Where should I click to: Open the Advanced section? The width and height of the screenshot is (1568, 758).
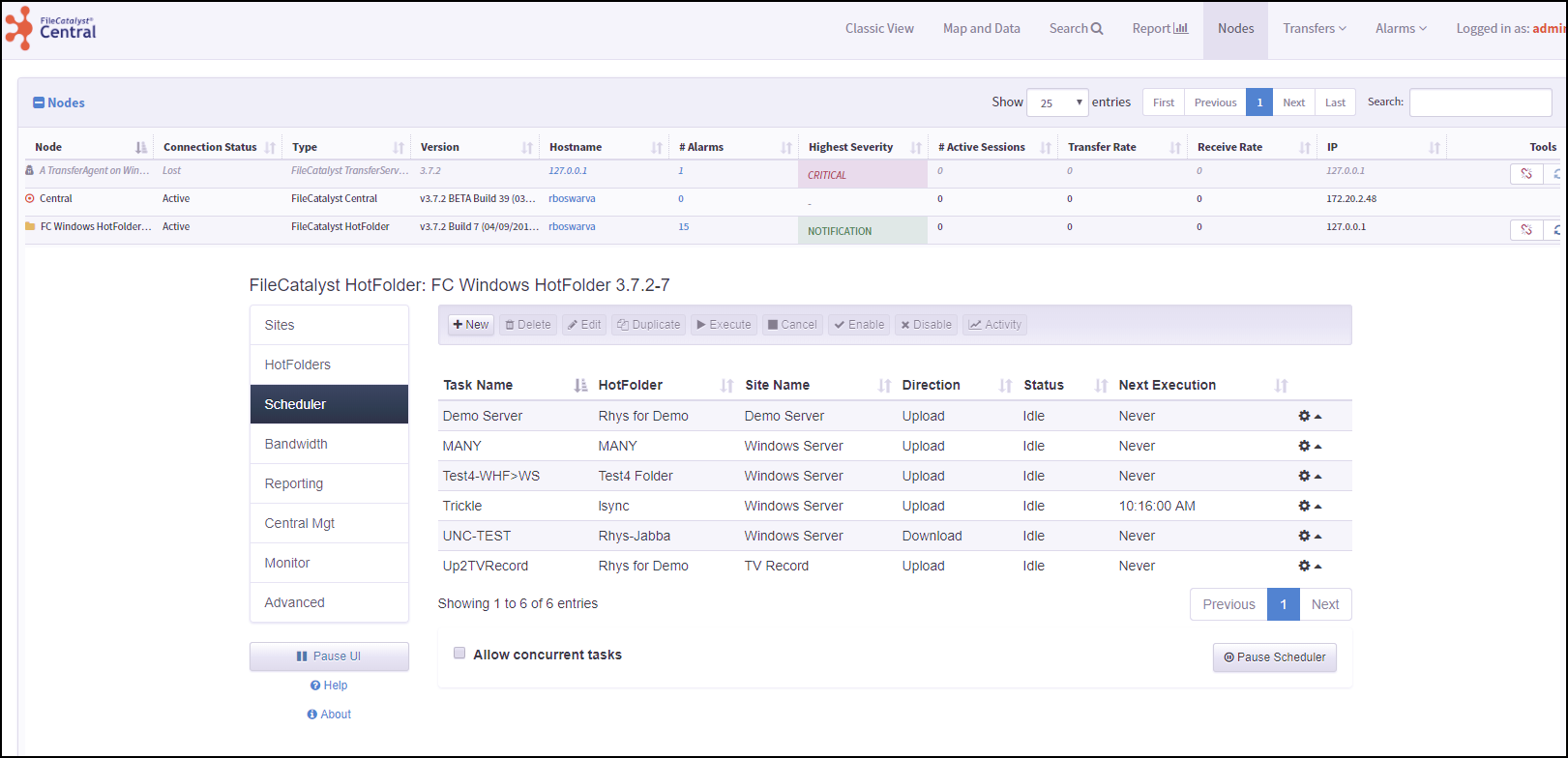coord(329,602)
